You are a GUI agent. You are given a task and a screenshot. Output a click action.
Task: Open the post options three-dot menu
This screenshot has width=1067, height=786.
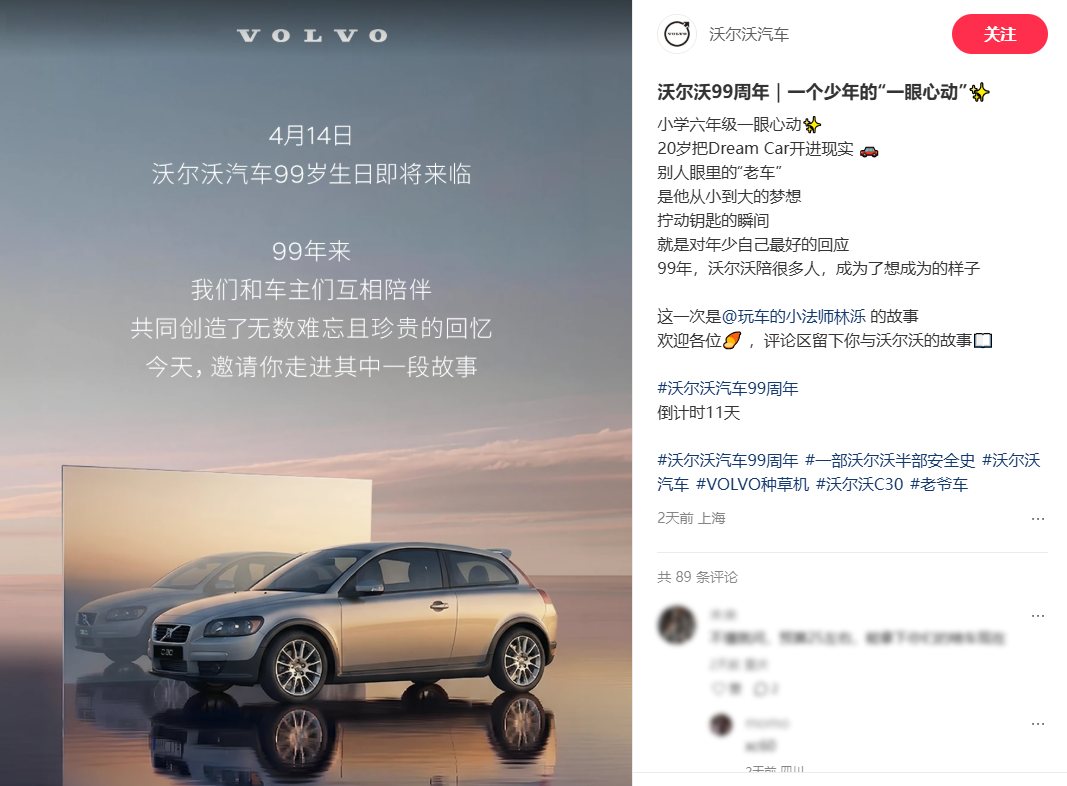click(1037, 519)
